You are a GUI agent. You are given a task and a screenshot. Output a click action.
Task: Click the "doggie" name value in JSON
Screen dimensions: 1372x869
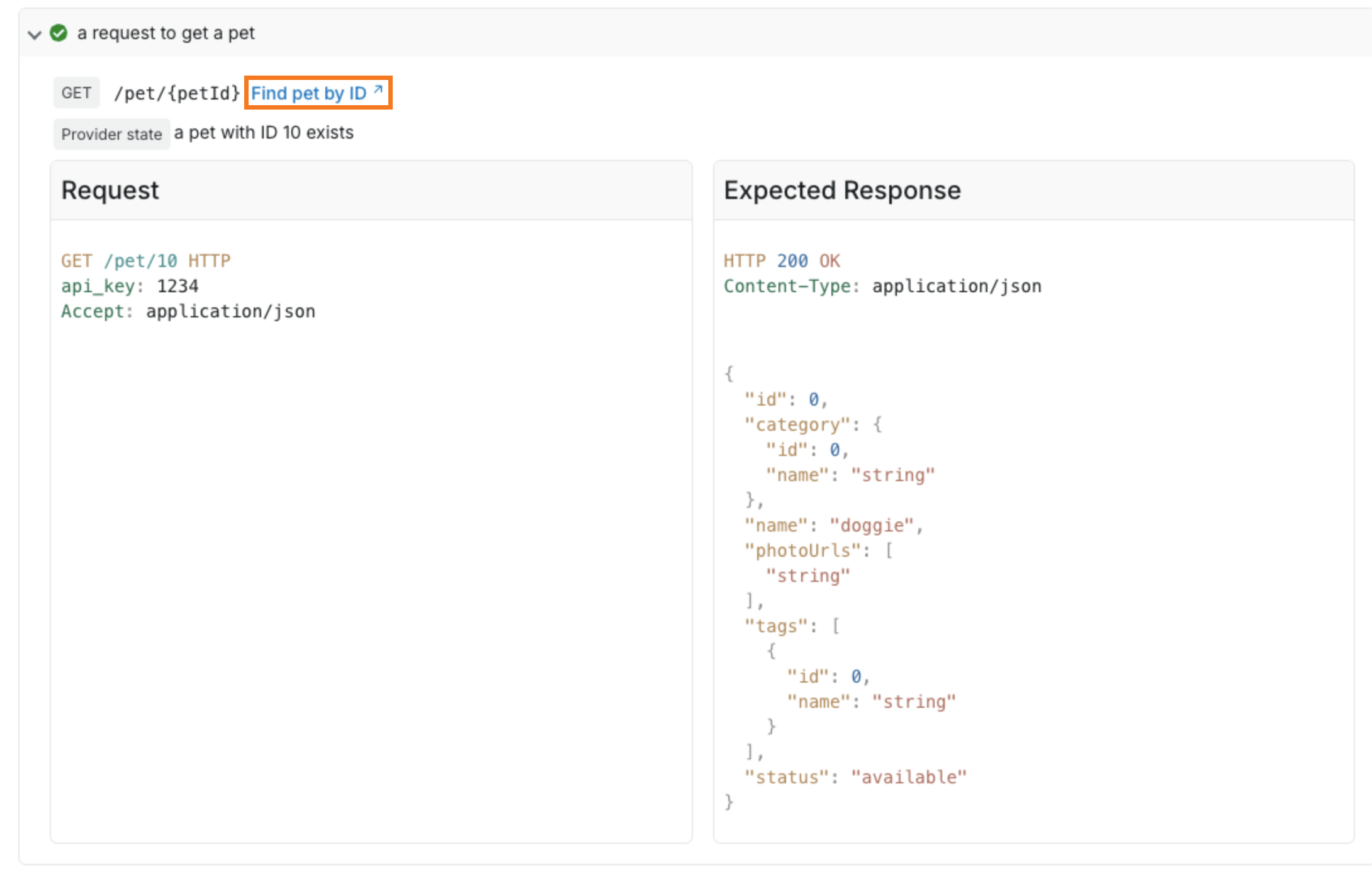872,525
